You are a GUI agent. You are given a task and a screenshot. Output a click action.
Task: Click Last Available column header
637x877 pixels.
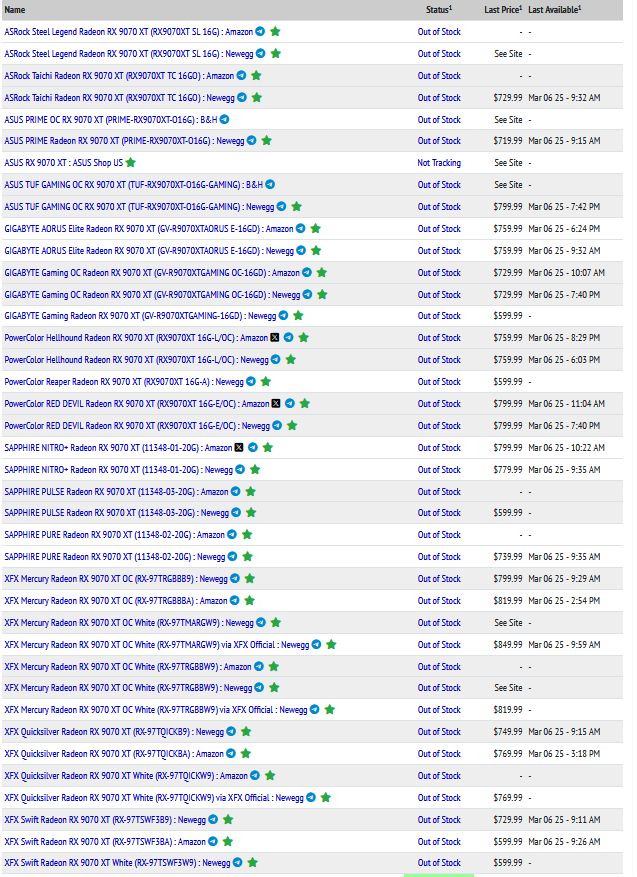555,10
